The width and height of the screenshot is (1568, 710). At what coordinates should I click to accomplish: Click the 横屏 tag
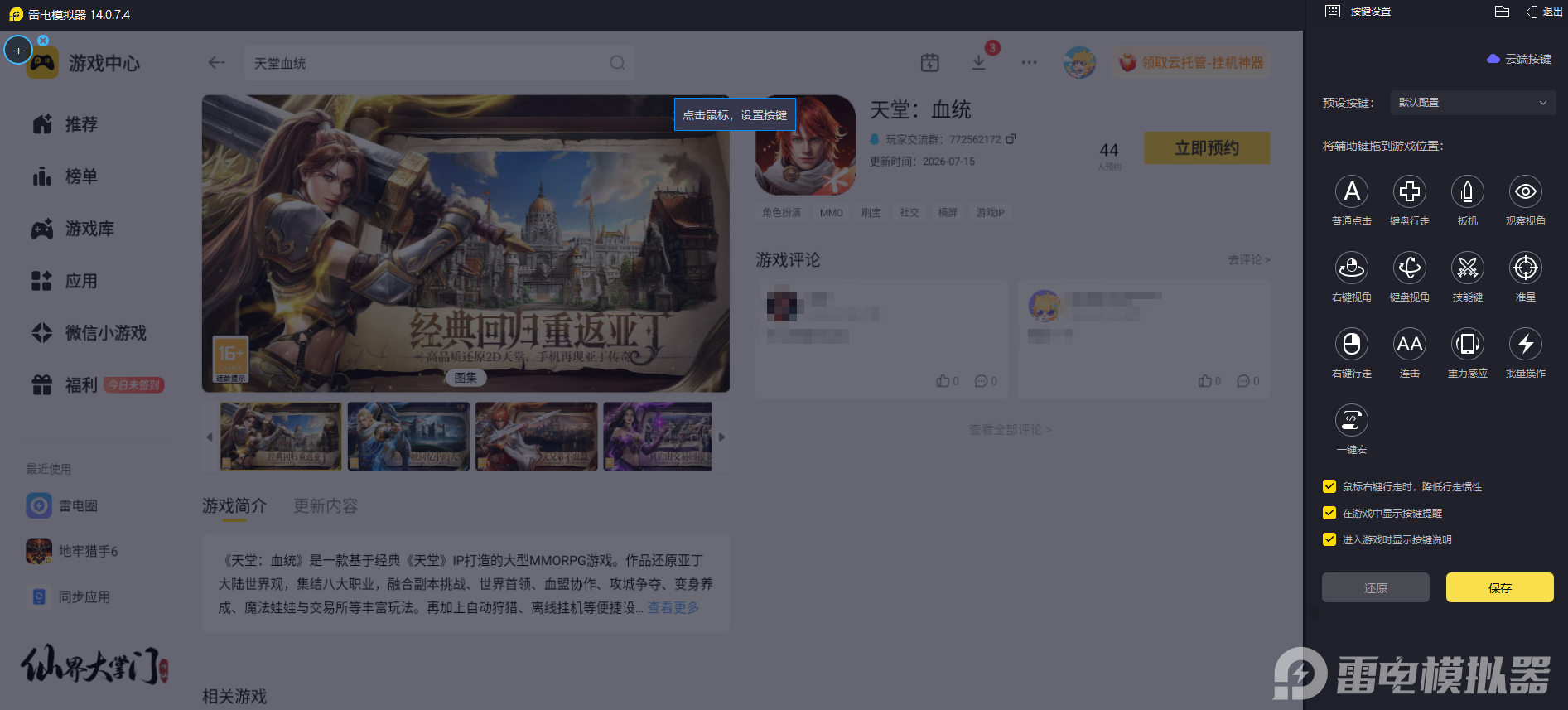pyautogui.click(x=948, y=213)
